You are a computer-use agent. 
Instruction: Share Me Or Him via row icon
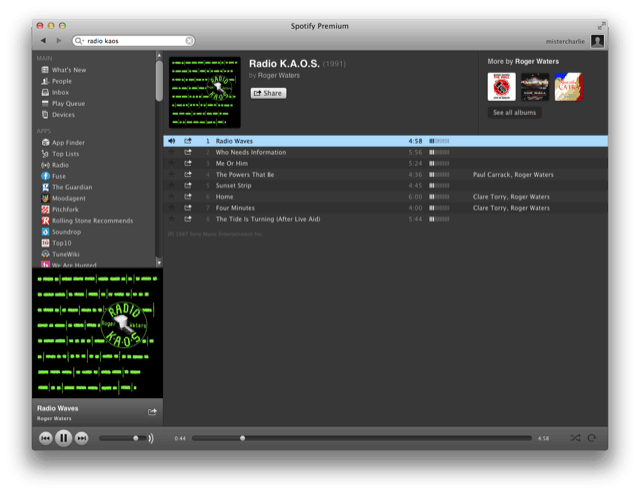coord(188,163)
